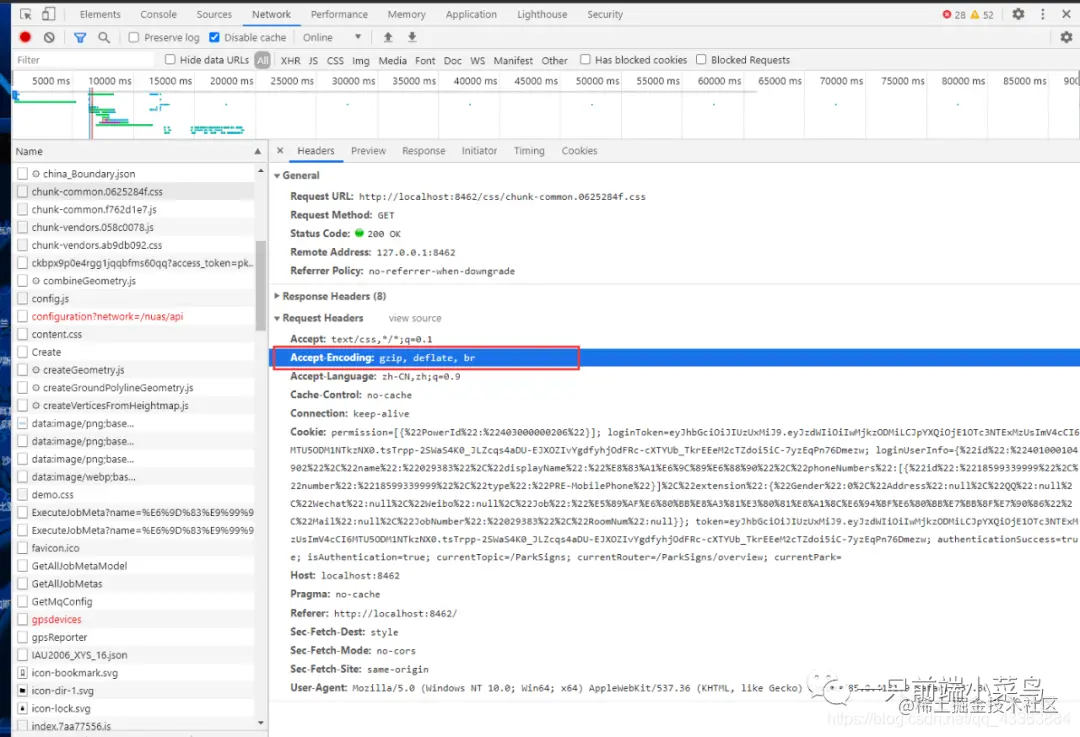Open network search magnifier

point(104,37)
